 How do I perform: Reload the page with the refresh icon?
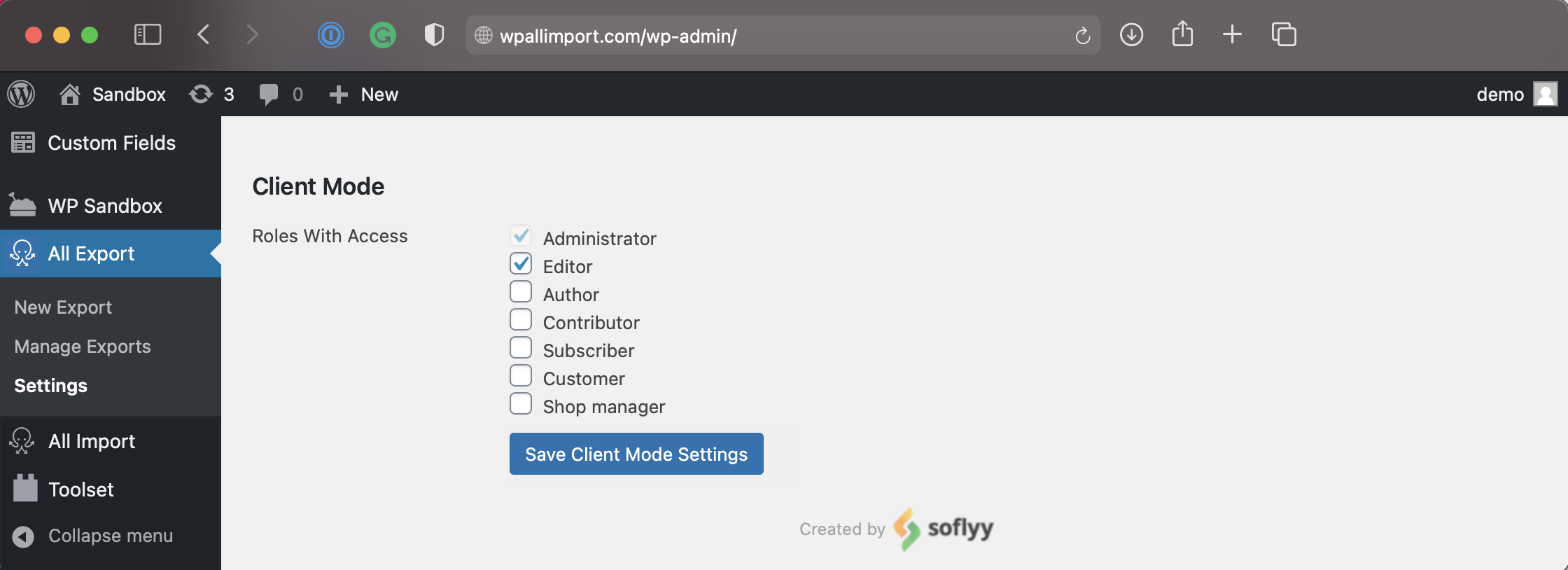[x=1082, y=35]
